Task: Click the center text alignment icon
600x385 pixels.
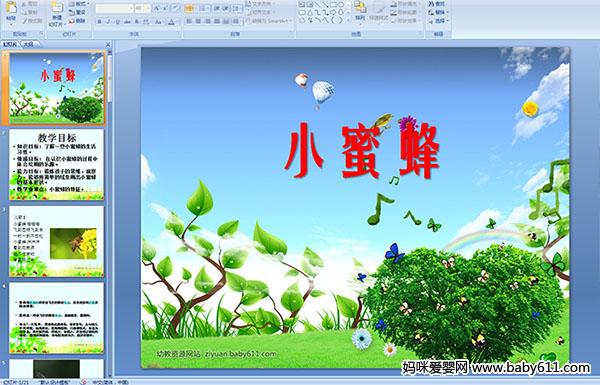Action: coord(198,22)
